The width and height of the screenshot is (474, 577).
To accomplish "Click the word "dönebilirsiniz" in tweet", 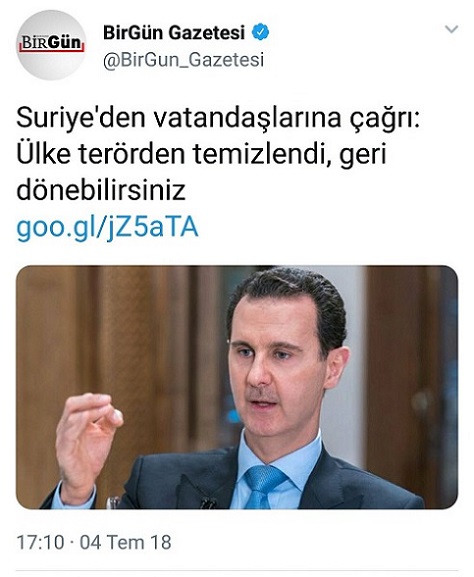I will (101, 190).
